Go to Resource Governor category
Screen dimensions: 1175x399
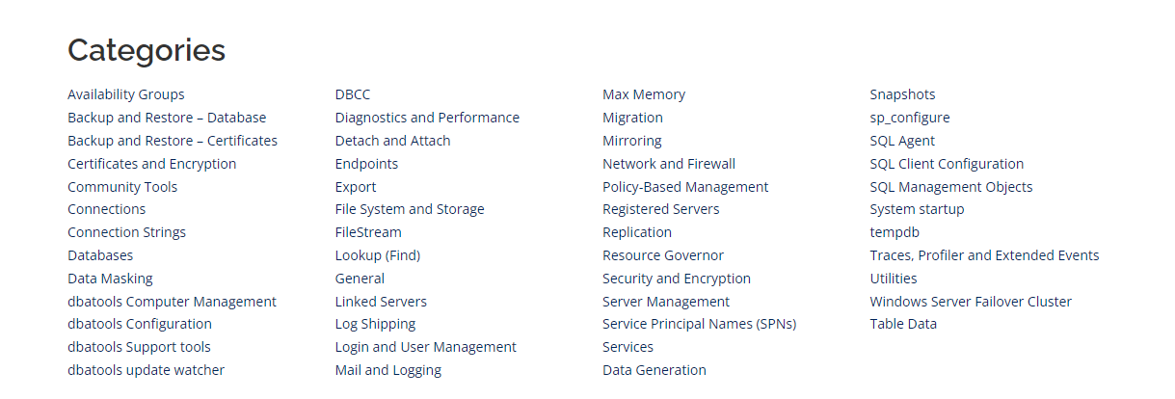(x=663, y=255)
